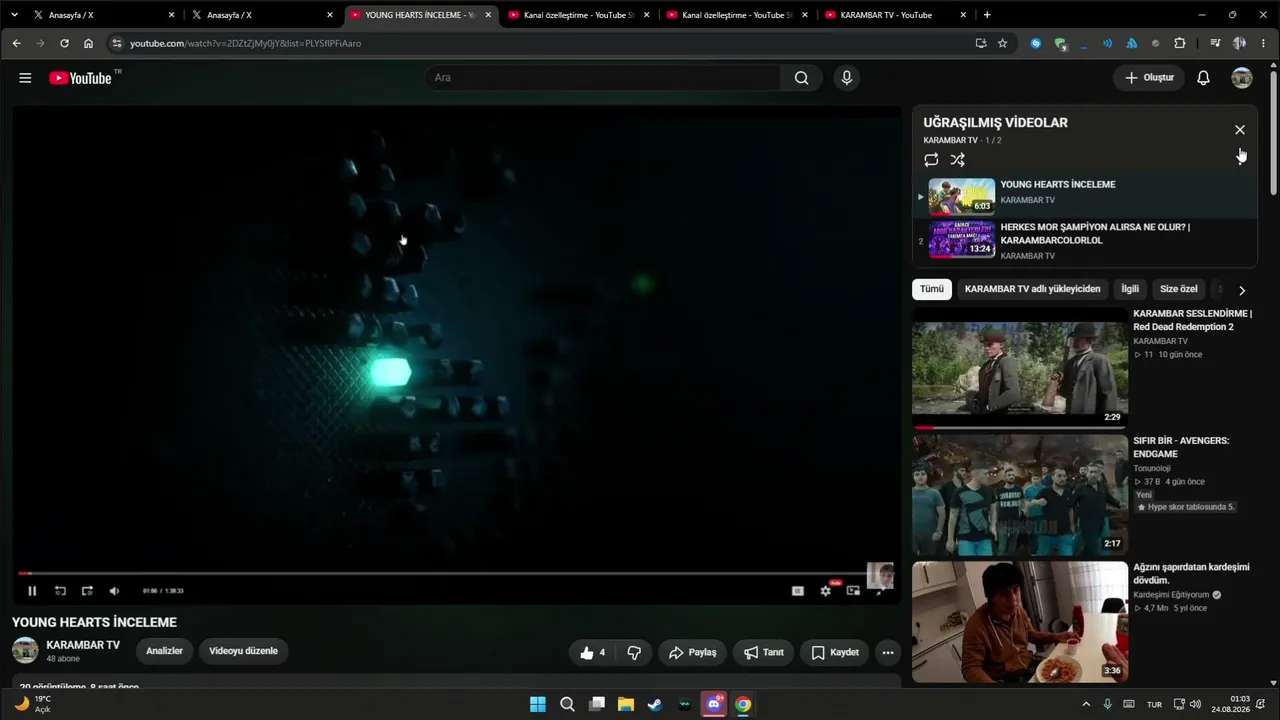Switch to the KARAMBAR TV - YouTube tab
Viewport: 1280px width, 720px height.
pos(895,15)
